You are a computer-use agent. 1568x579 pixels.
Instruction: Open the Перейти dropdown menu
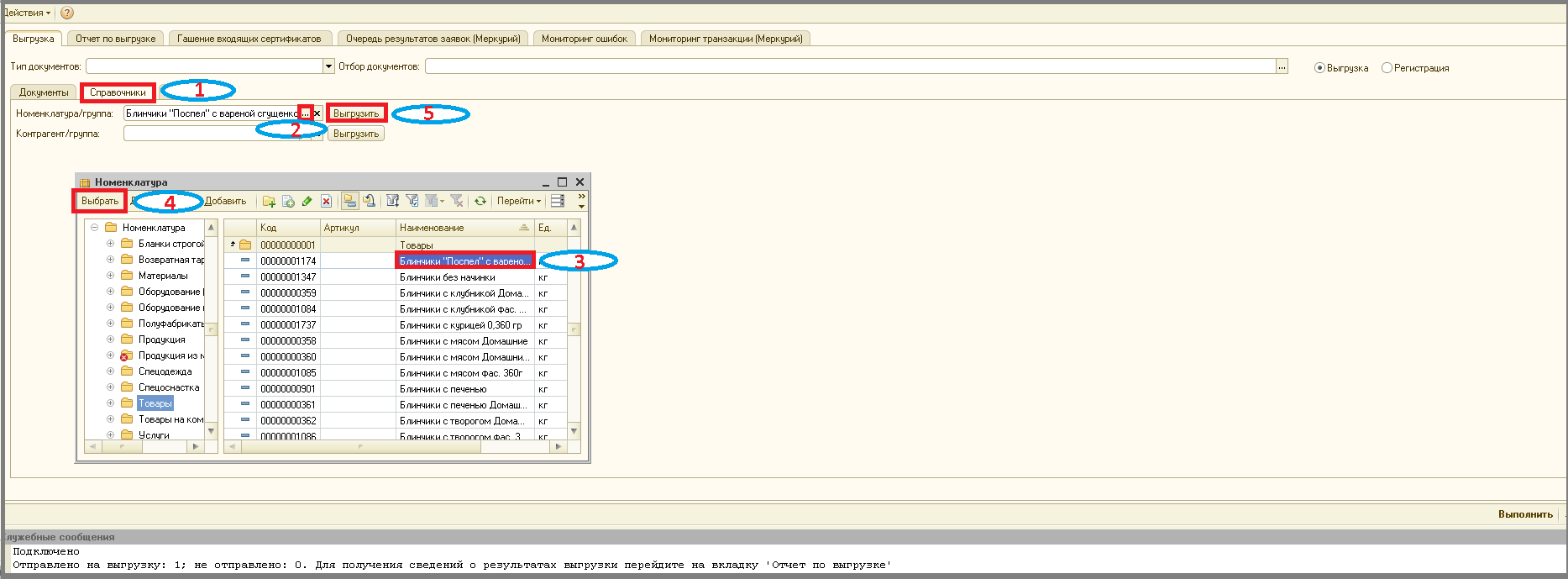[519, 201]
